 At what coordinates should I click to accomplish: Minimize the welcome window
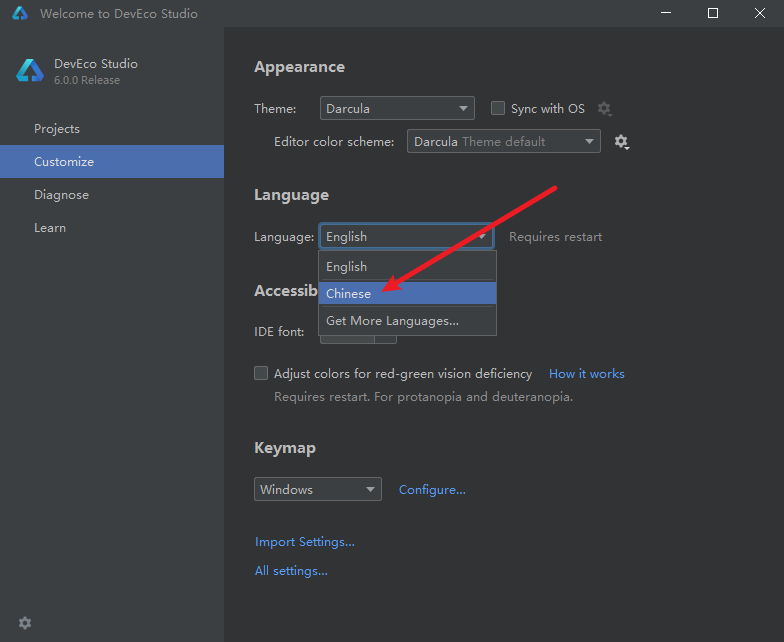pos(666,13)
